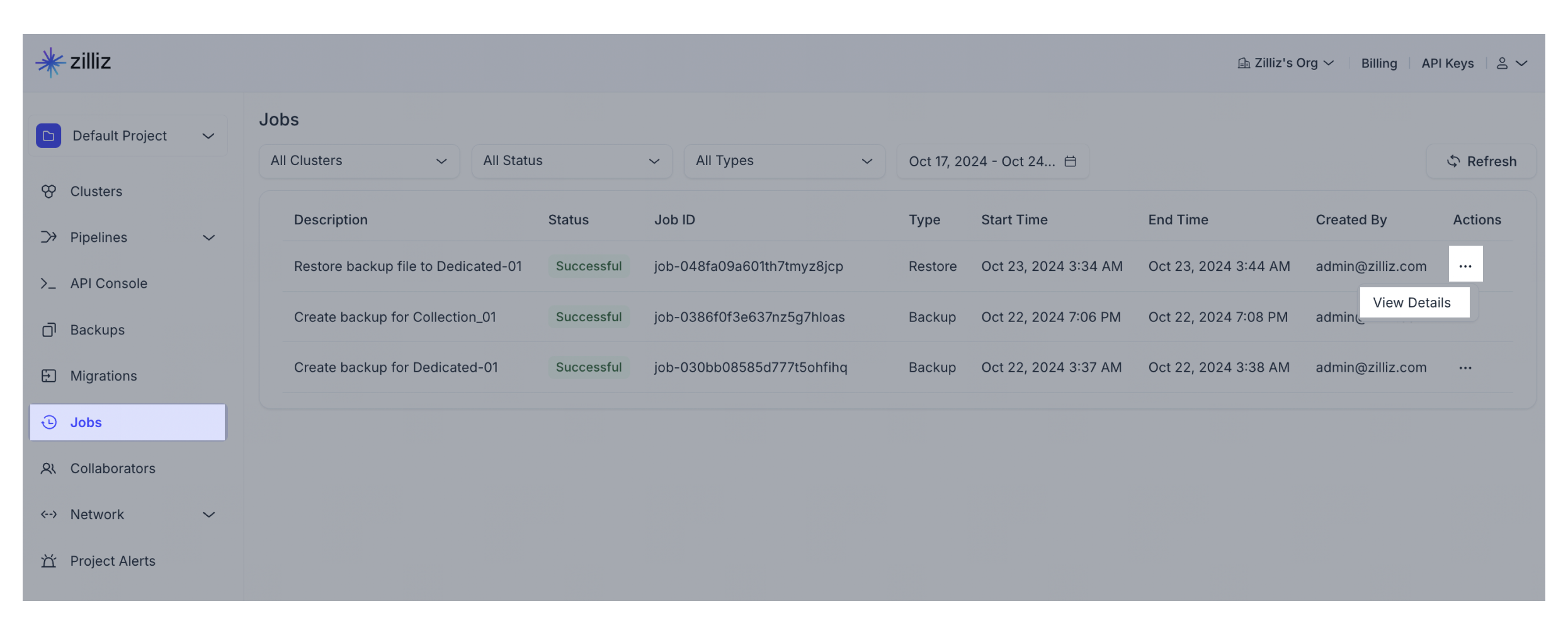Click the Refresh button
Image resolution: width=1568 pixels, height=635 pixels.
point(1481,161)
